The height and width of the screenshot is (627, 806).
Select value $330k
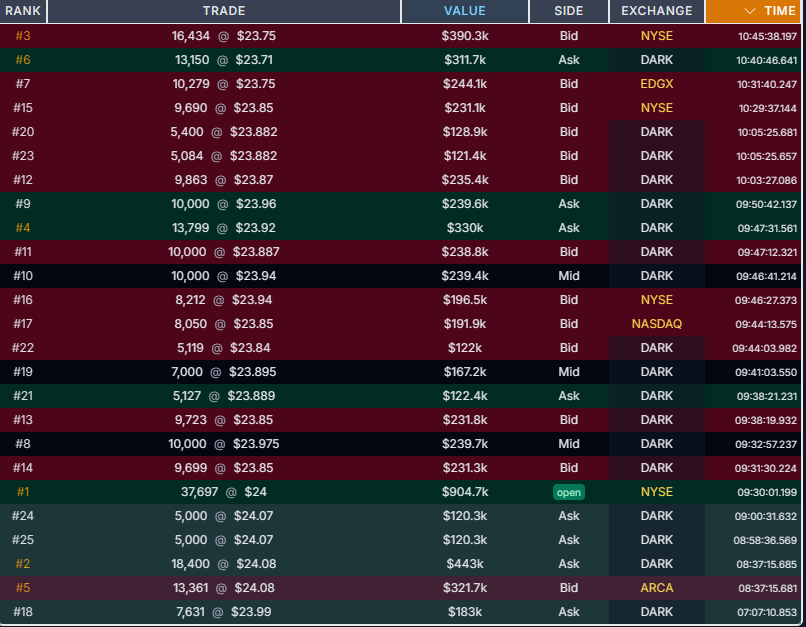point(465,228)
